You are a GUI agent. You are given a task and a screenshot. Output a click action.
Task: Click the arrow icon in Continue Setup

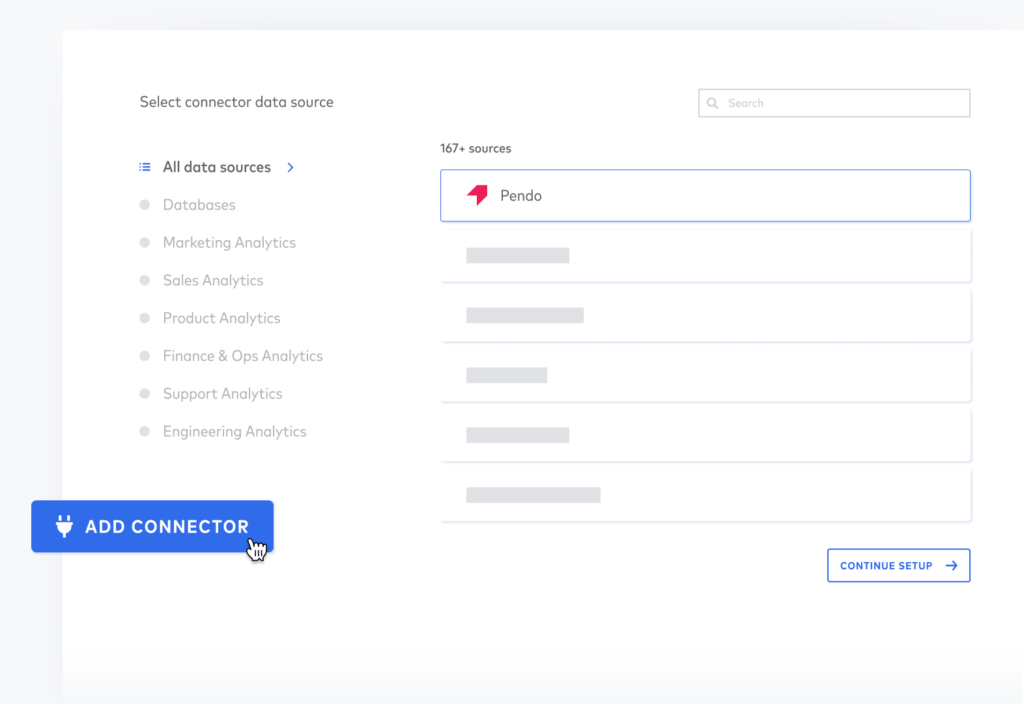951,566
